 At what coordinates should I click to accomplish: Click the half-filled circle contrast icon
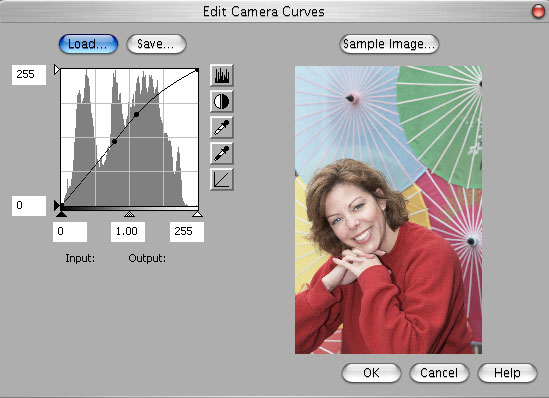(222, 102)
